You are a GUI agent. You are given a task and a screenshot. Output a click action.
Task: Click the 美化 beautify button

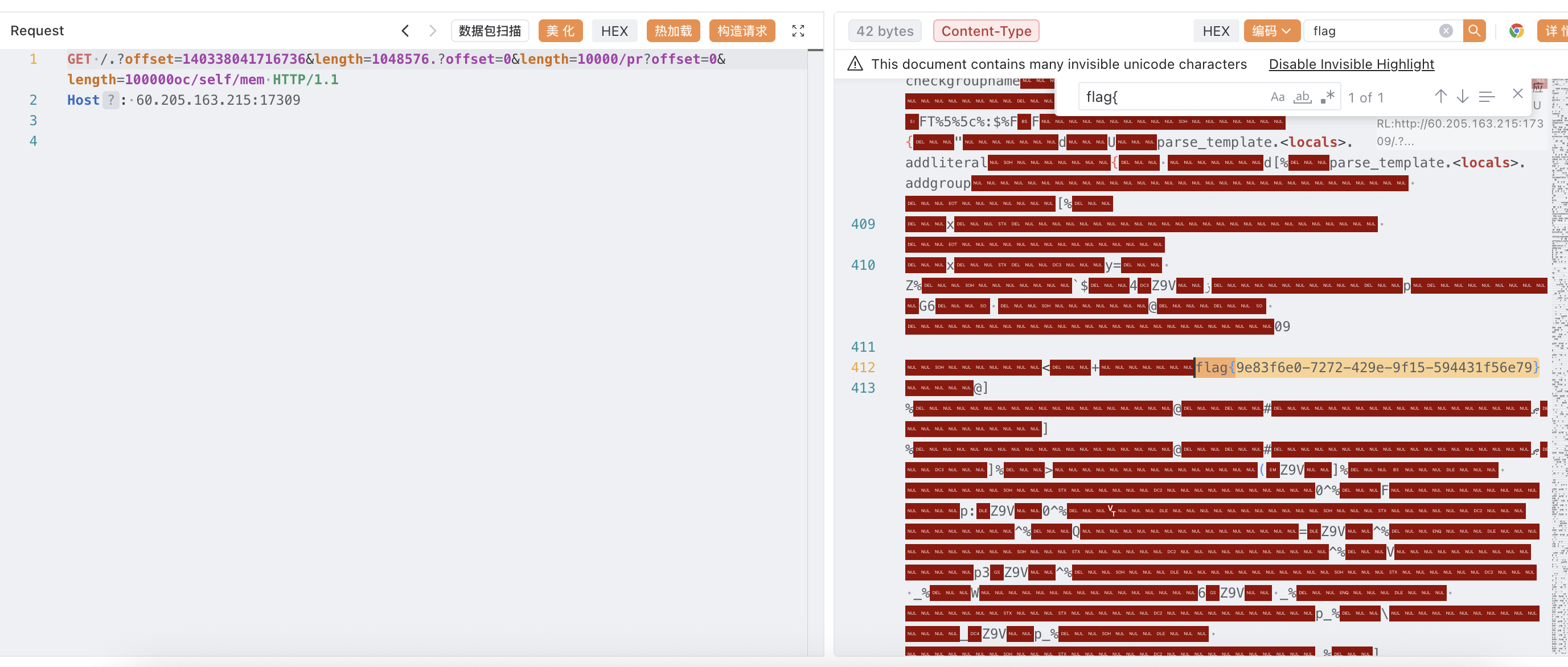pyautogui.click(x=560, y=31)
